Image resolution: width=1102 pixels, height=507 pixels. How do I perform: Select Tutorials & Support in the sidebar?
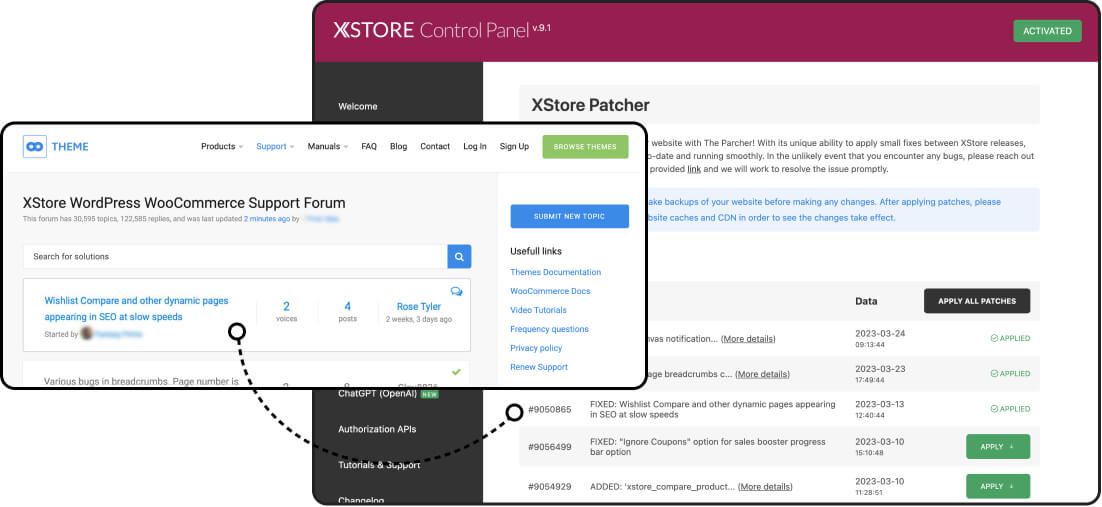click(379, 465)
